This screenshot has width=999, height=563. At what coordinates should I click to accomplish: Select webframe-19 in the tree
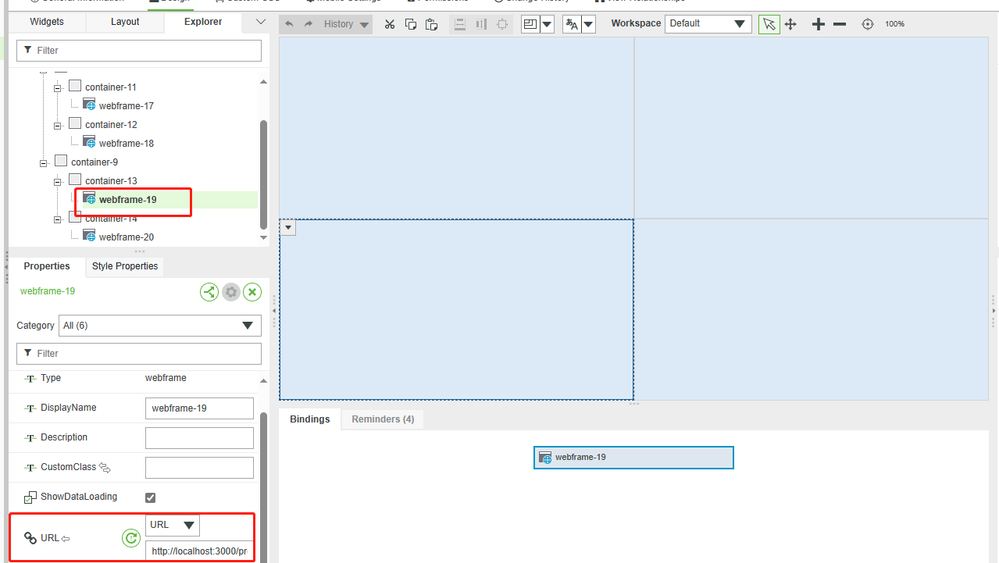127,199
